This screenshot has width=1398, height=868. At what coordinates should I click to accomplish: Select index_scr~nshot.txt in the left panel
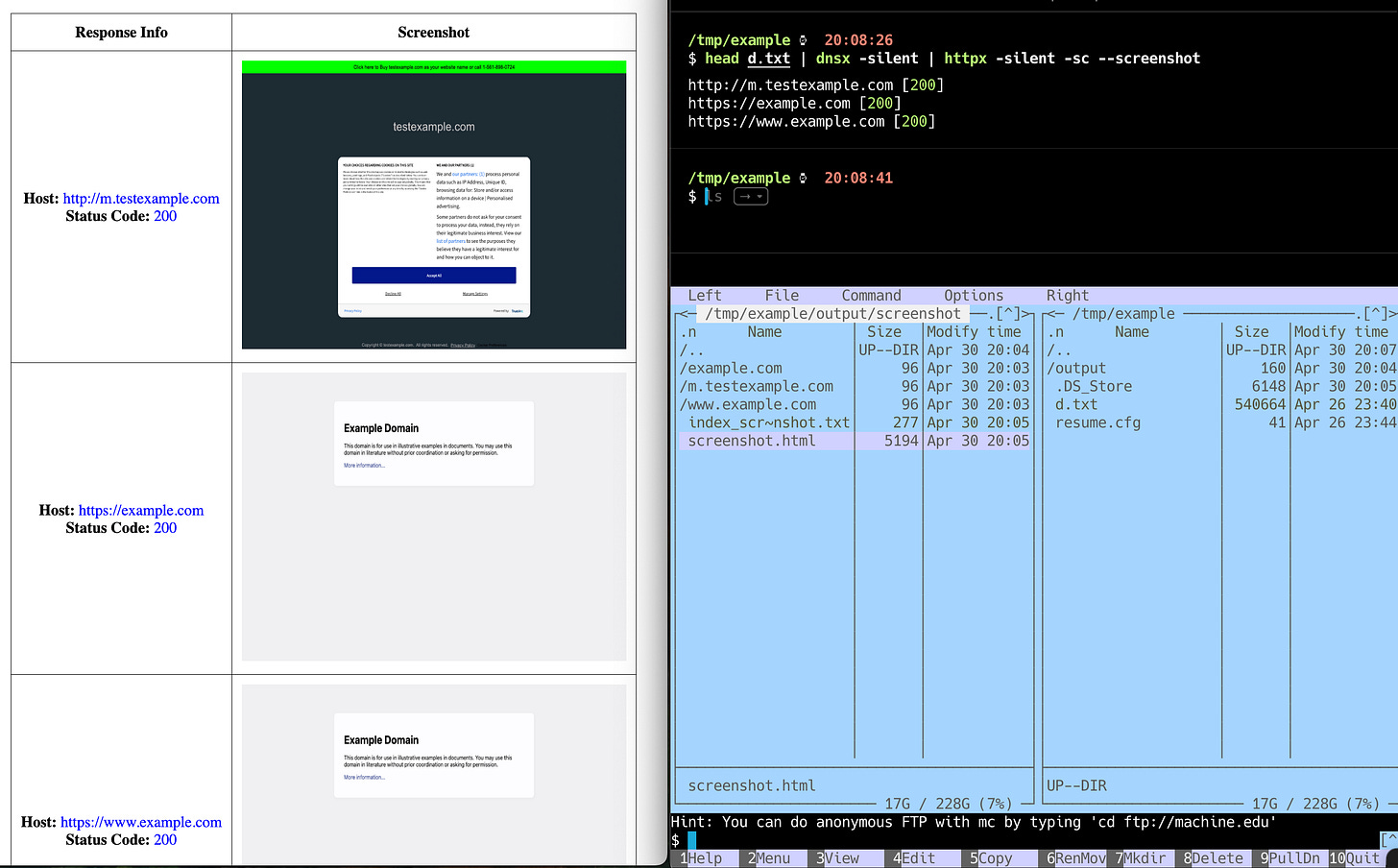coord(768,422)
